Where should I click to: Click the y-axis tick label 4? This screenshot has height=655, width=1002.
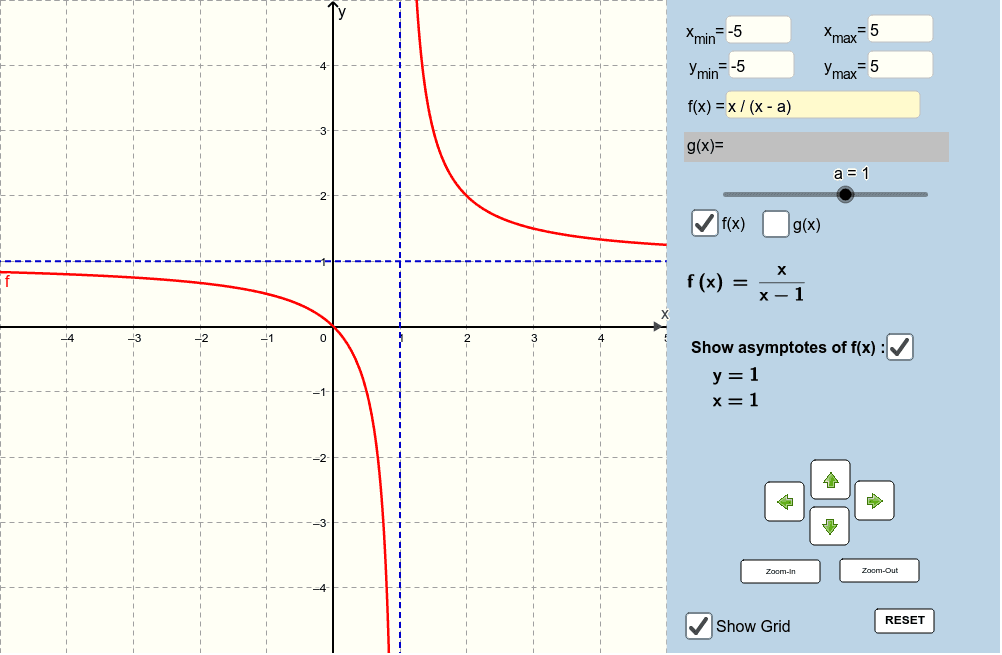(x=323, y=66)
